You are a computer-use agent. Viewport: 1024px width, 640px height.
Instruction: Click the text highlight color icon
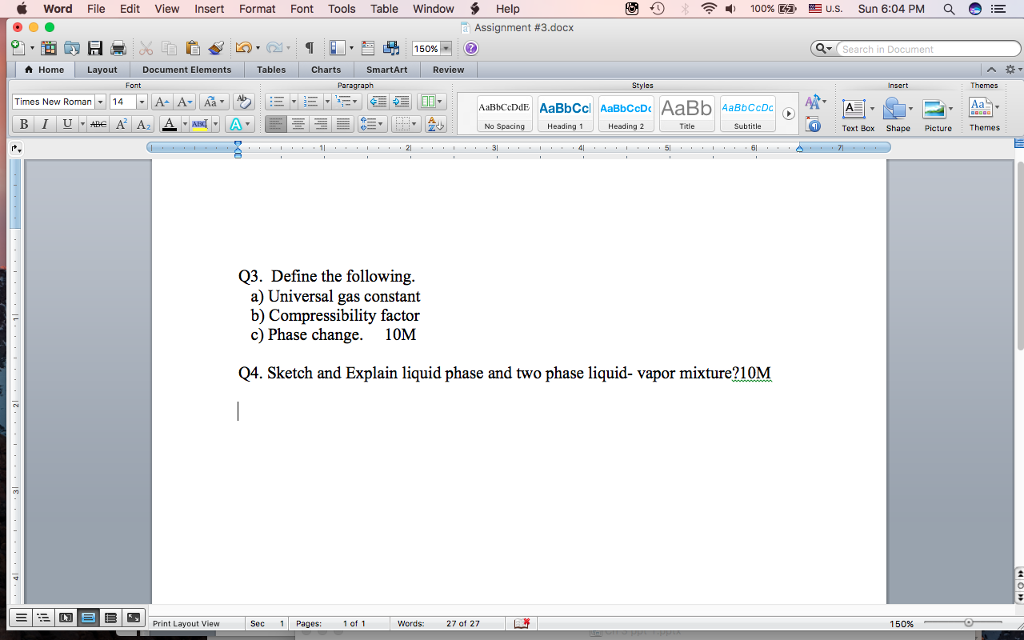point(200,123)
